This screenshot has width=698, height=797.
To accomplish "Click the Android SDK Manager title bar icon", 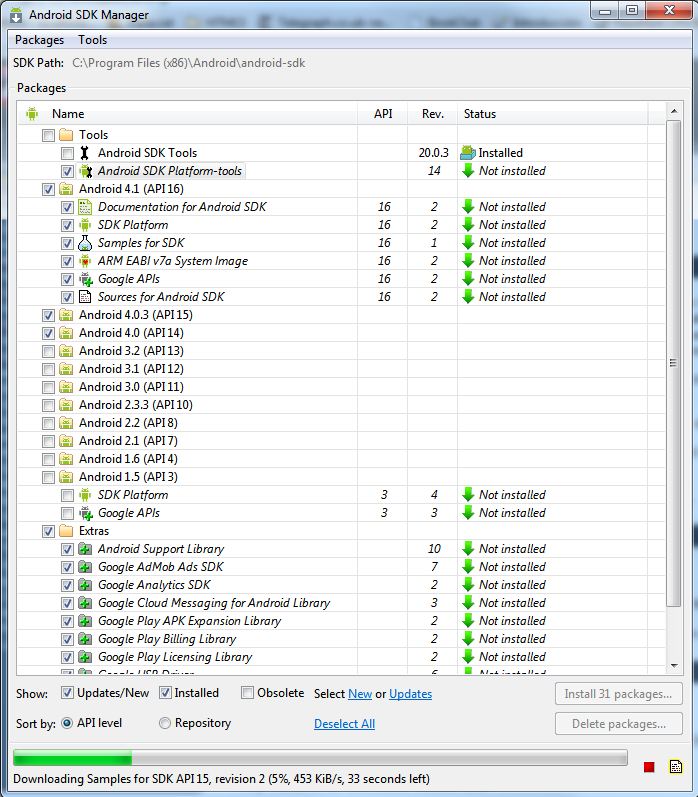I will tap(16, 15).
